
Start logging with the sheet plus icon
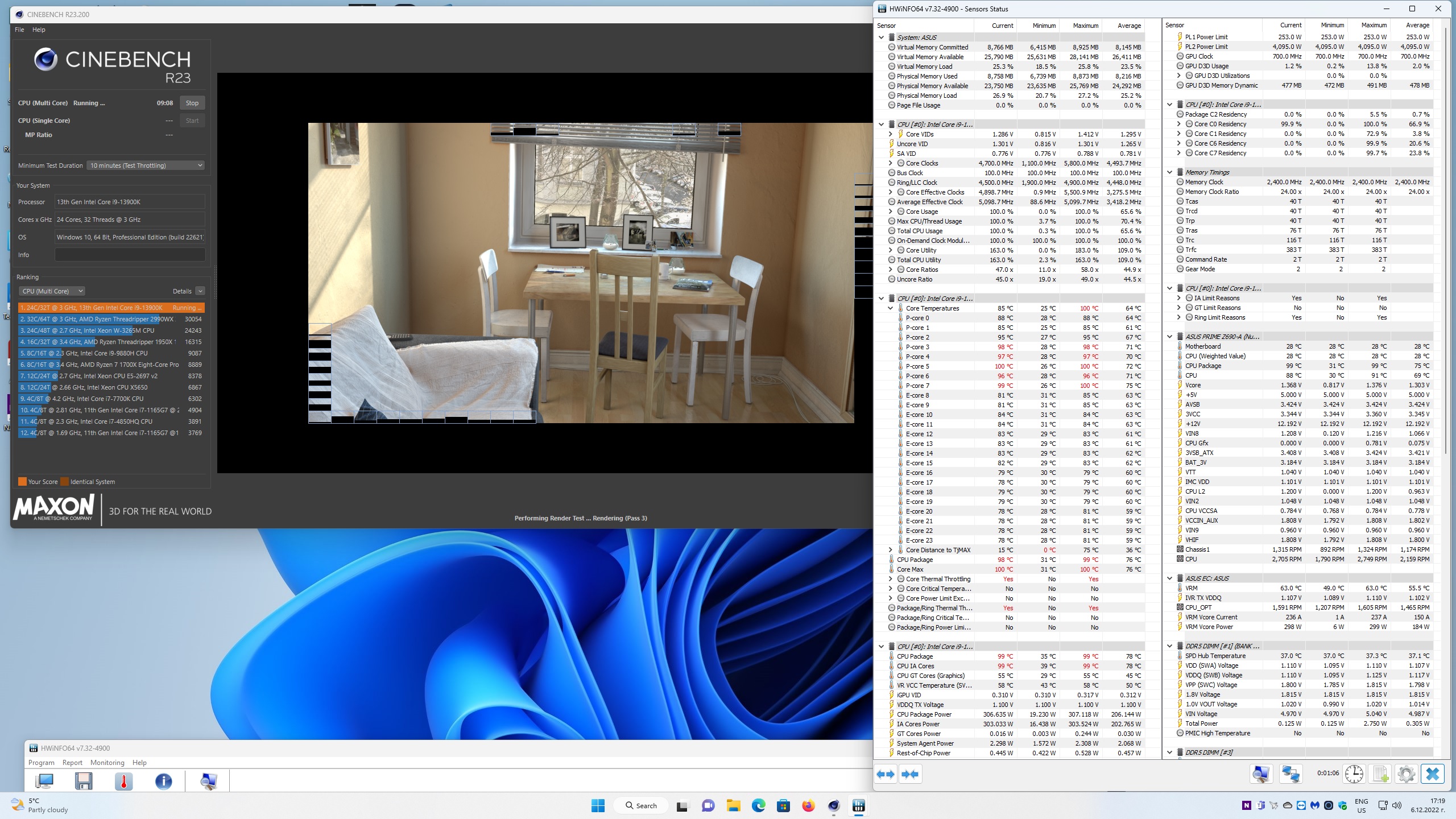pyautogui.click(x=1380, y=773)
